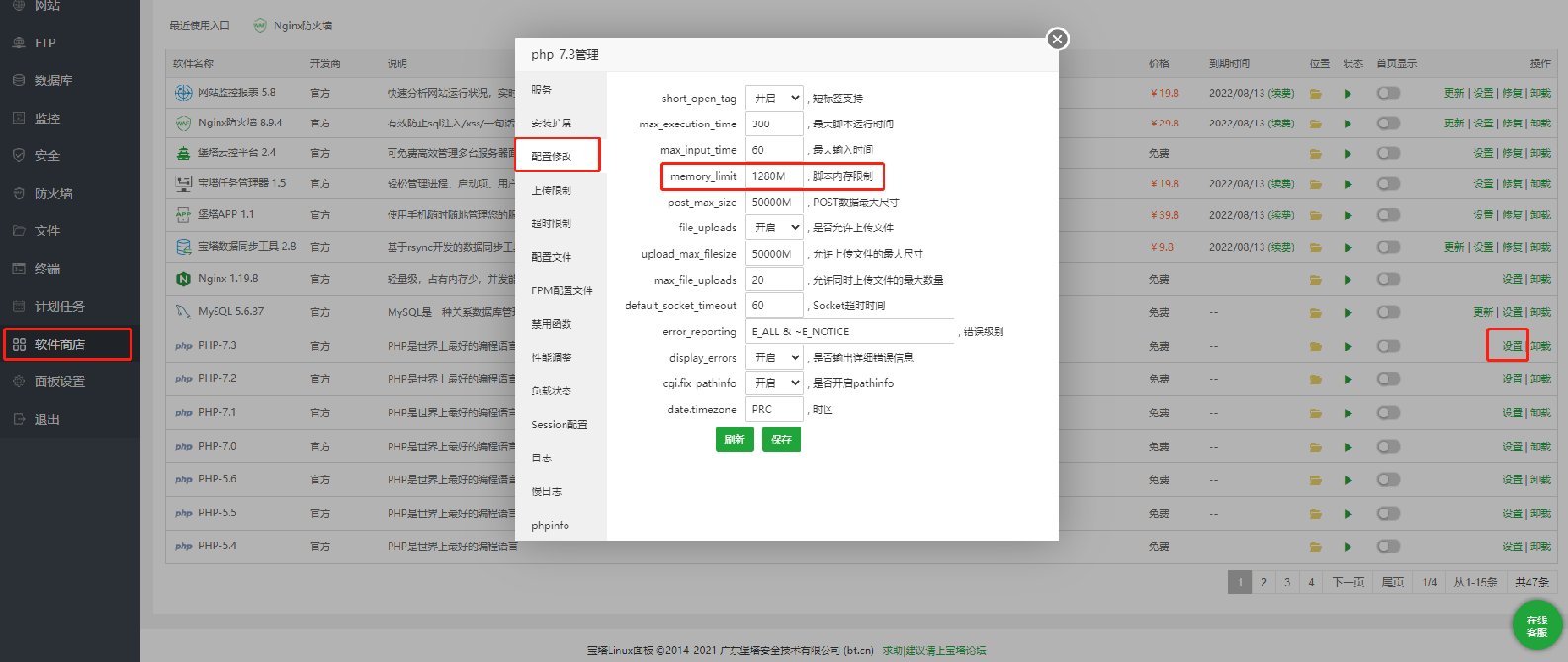1568x662 pixels.
Task: Click the error_reporting input field
Action: (x=850, y=331)
